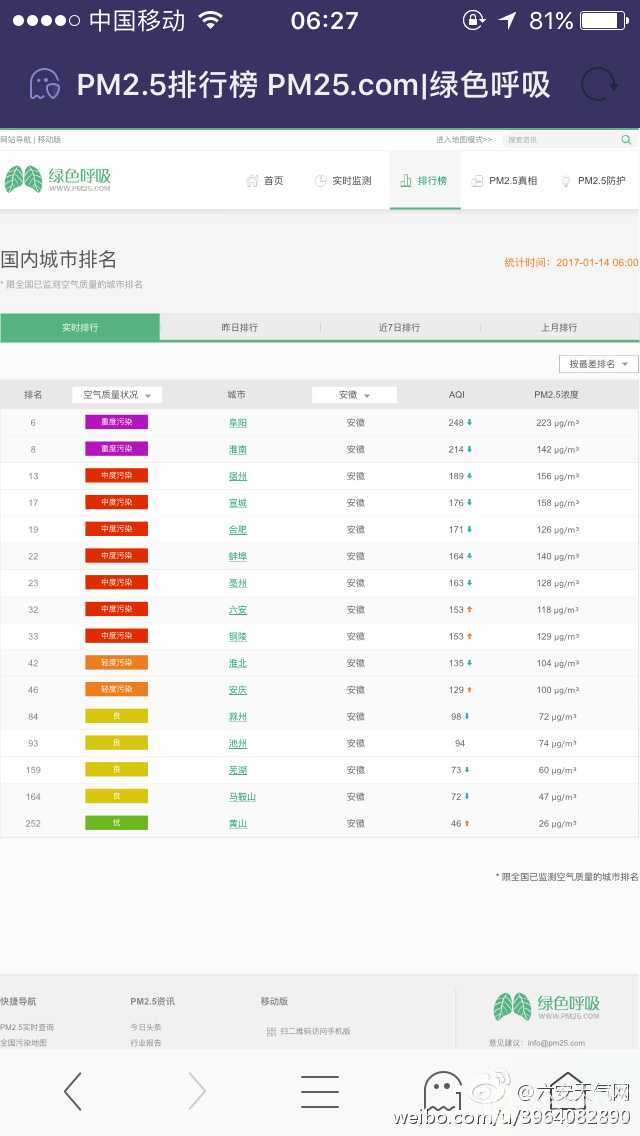640x1136 pixels.
Task: Expand the 安徽 province dropdown
Action: point(354,395)
